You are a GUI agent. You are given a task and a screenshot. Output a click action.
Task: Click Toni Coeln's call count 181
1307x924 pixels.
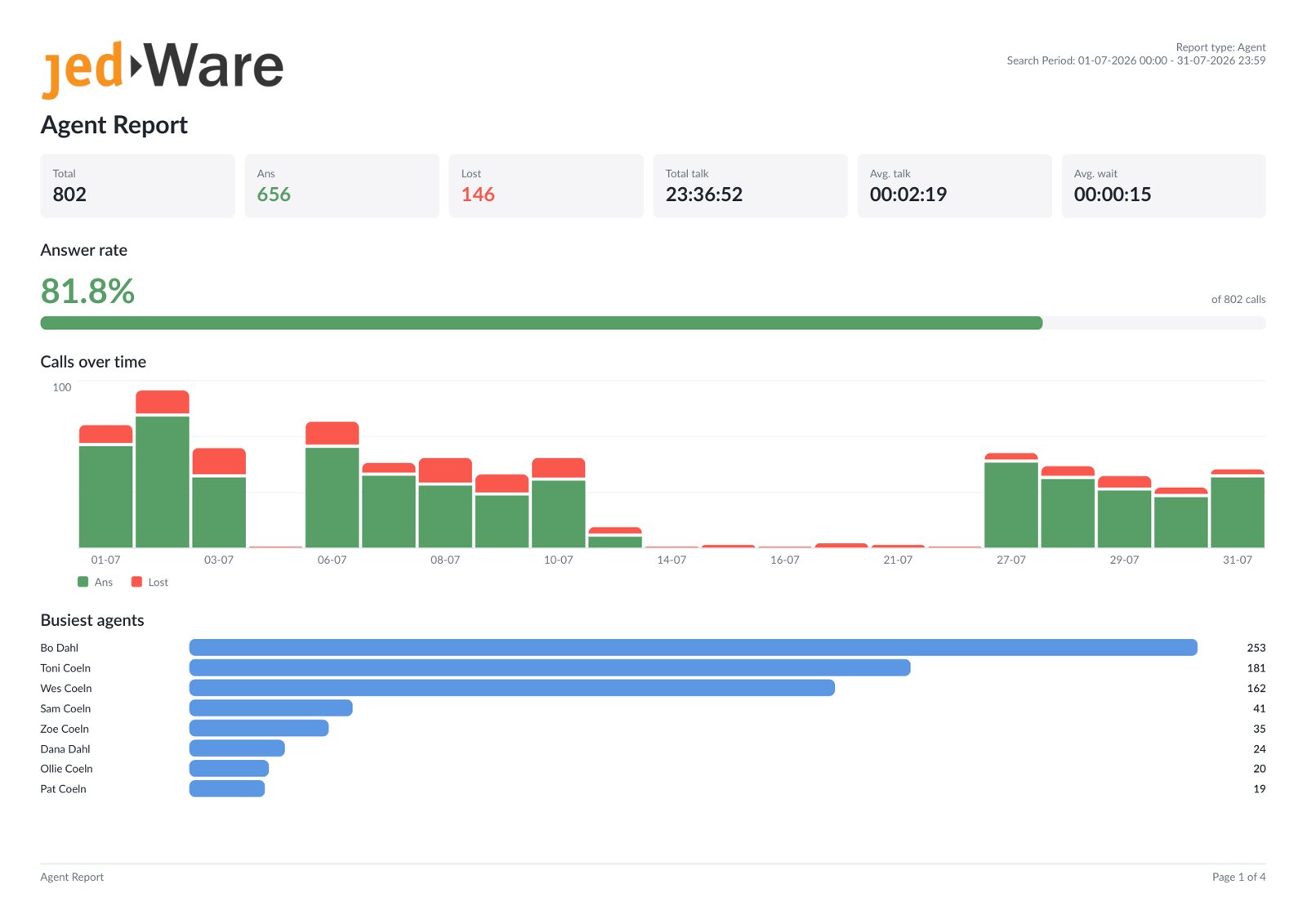click(x=1256, y=668)
